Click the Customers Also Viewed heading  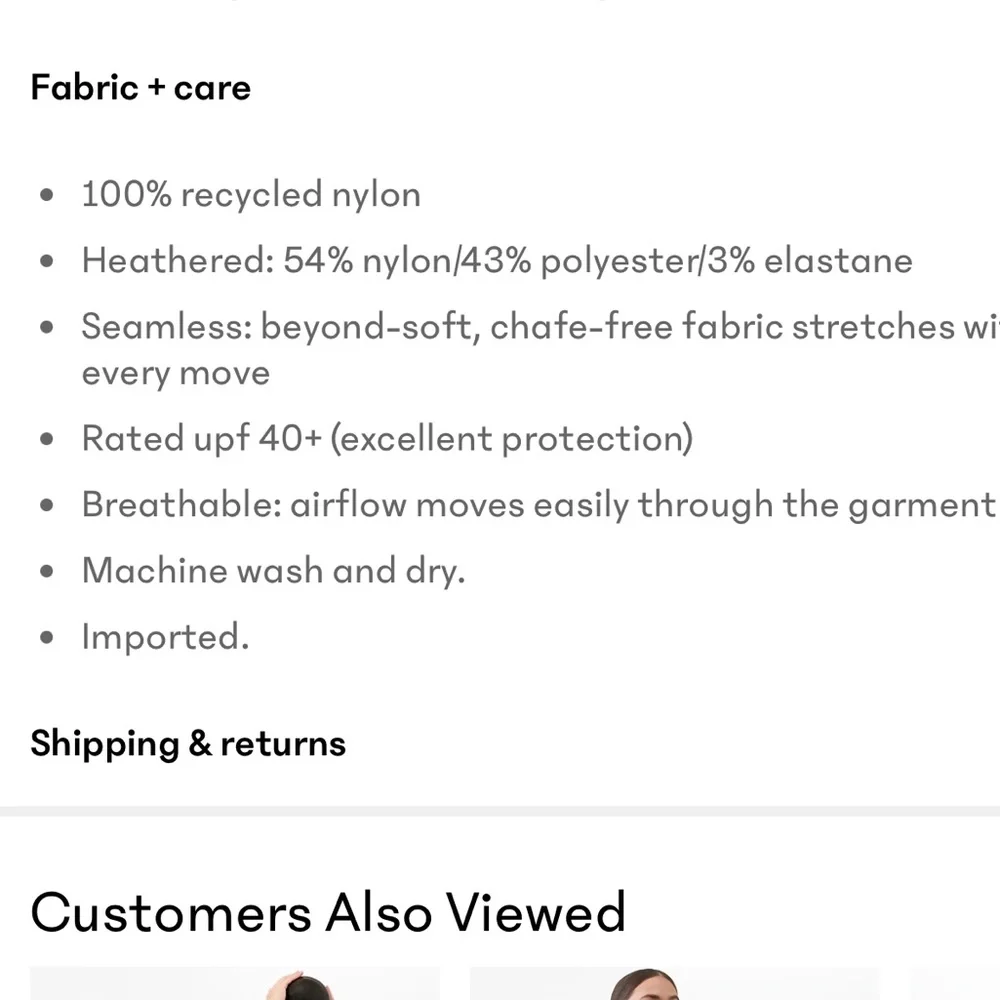click(x=328, y=912)
